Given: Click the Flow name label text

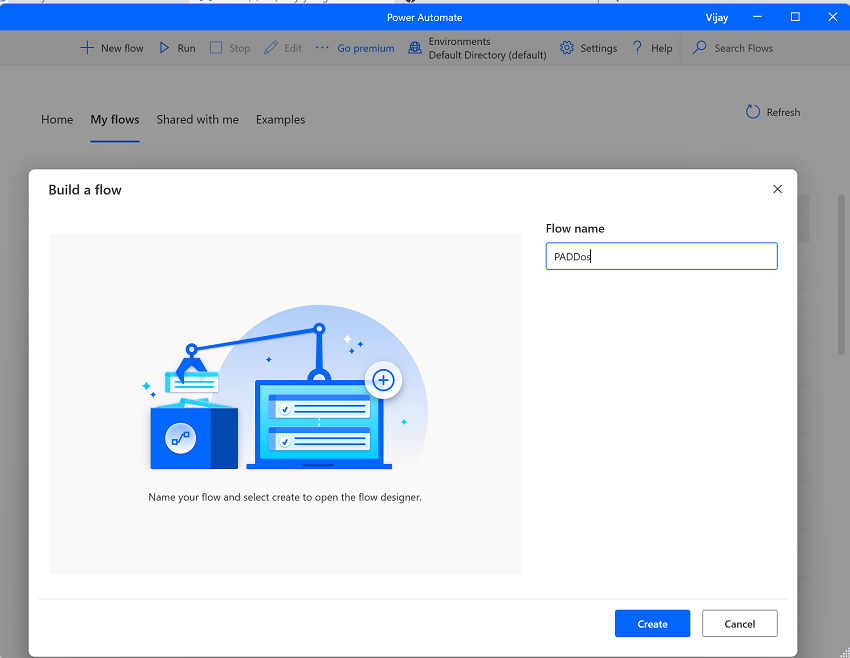Looking at the screenshot, I should pos(575,228).
